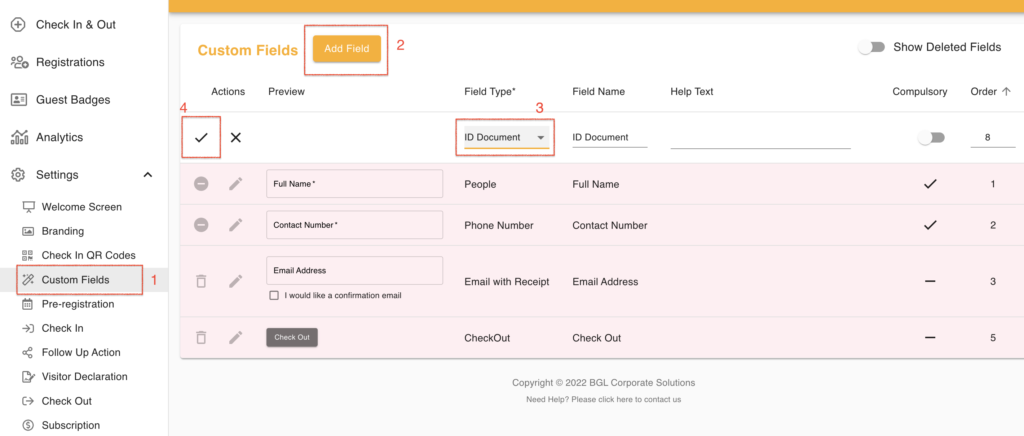Toggle Show Deleted Fields switch
Screen dimensions: 1024x436
(x=872, y=47)
